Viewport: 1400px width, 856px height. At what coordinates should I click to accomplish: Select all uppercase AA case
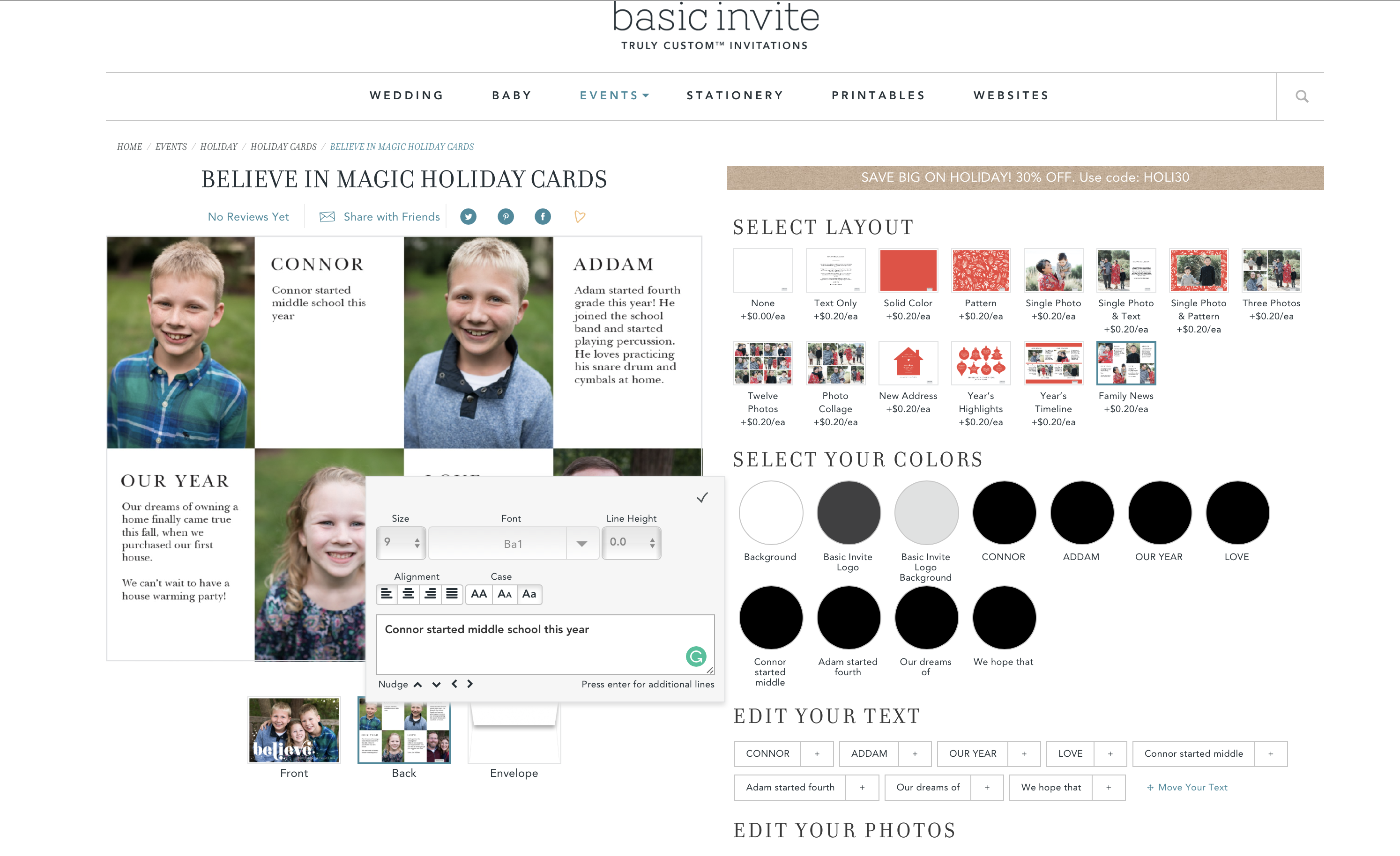coord(478,594)
